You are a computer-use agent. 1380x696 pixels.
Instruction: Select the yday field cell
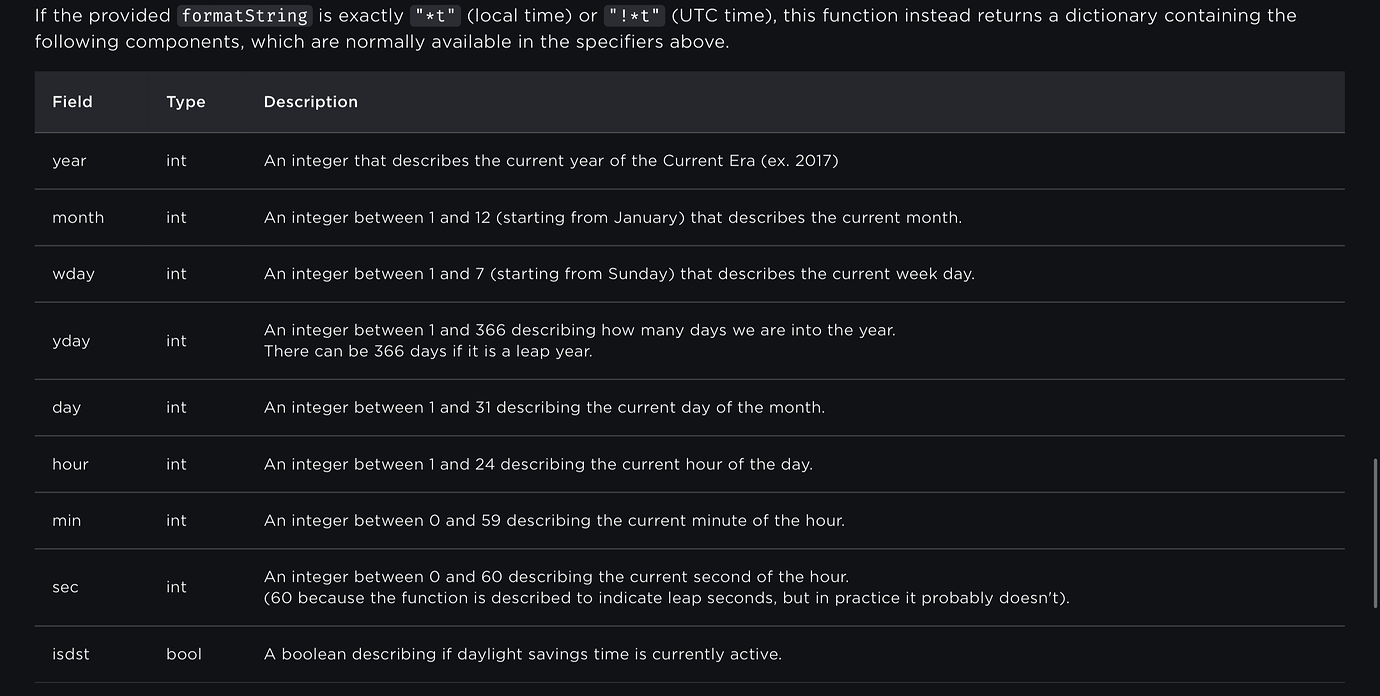(71, 341)
